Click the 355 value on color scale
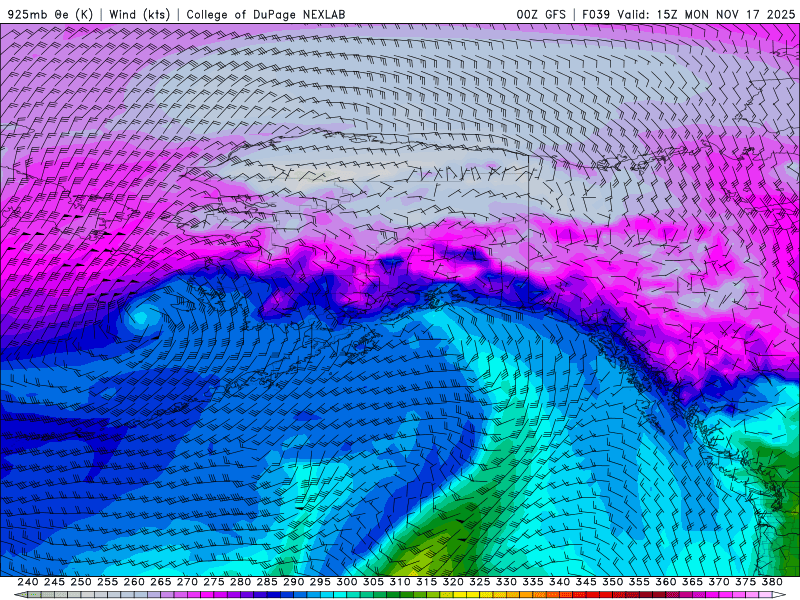800x600 pixels. coord(639,582)
